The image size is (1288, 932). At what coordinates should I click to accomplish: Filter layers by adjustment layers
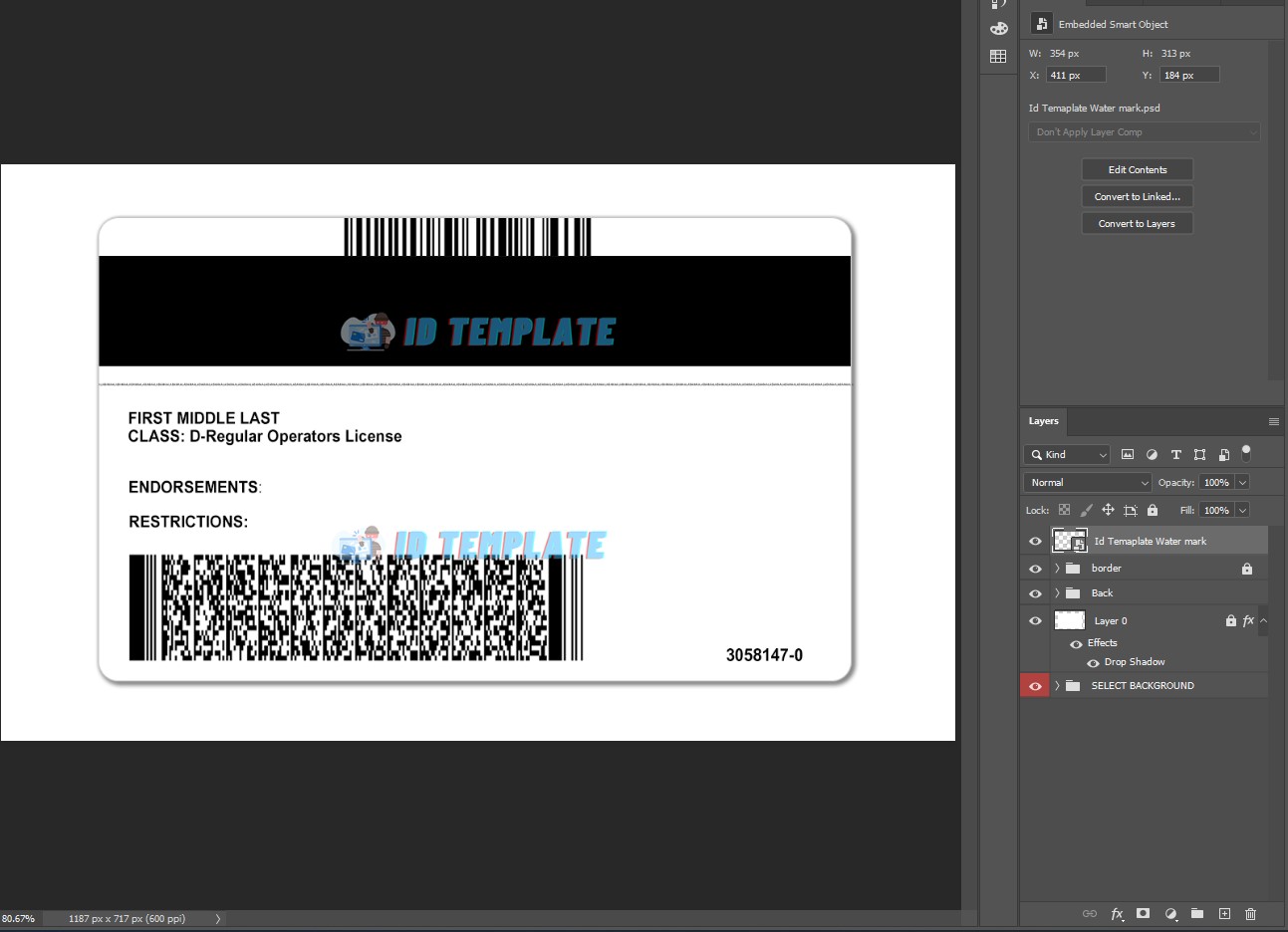1152,454
